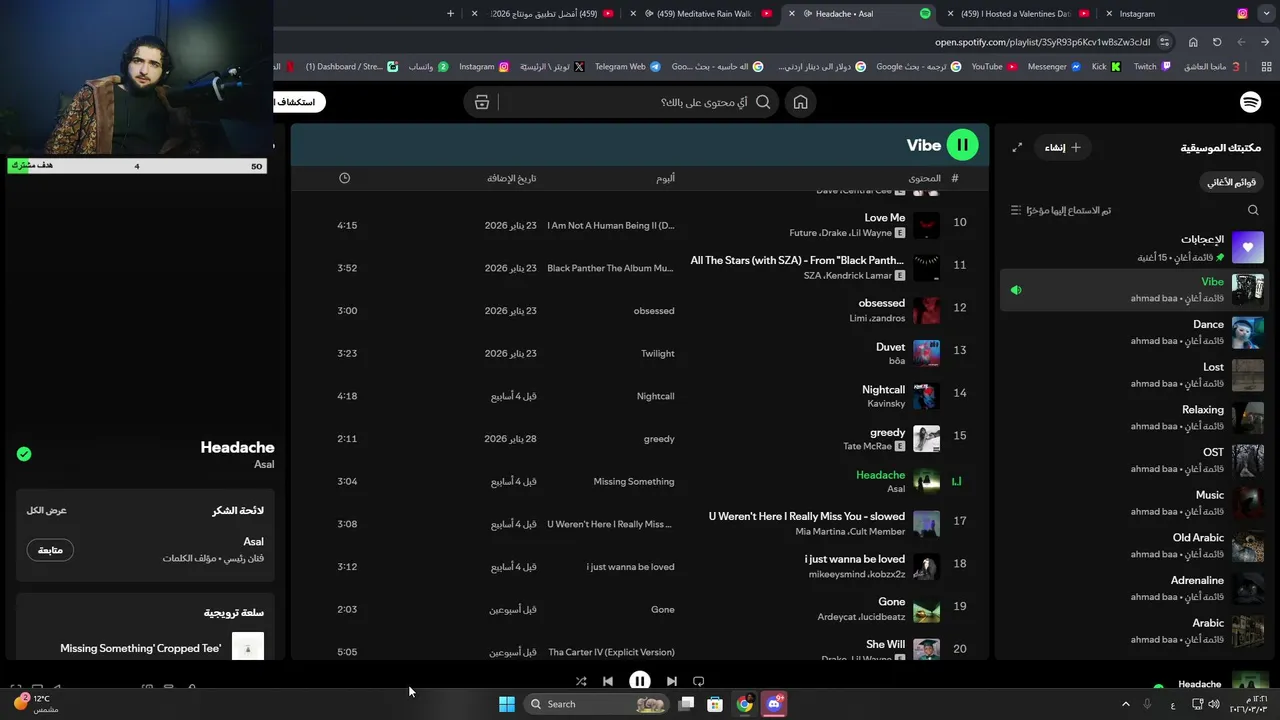Open the Adrenaline playlist
The image size is (1280, 720).
(x=1134, y=588)
